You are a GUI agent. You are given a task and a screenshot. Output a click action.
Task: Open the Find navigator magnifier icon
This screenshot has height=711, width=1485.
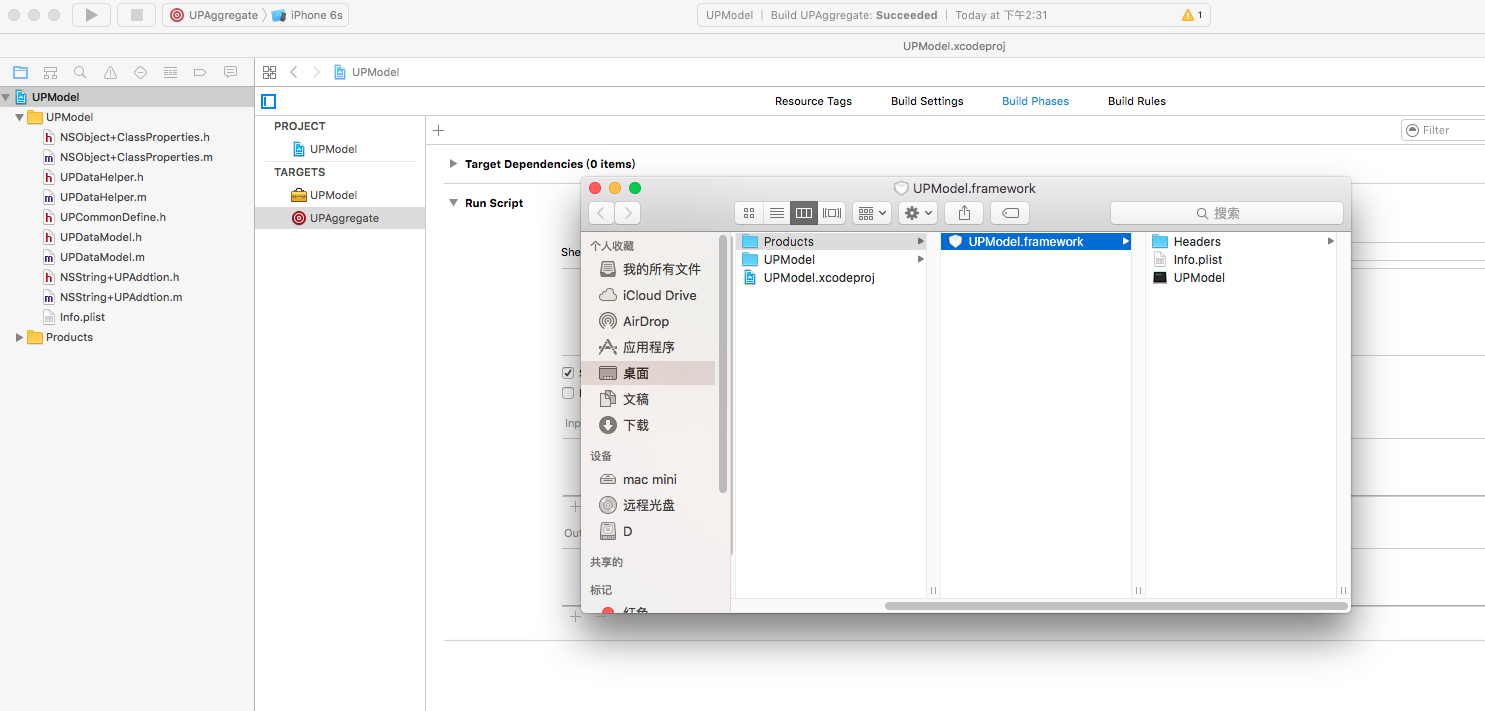pos(80,72)
